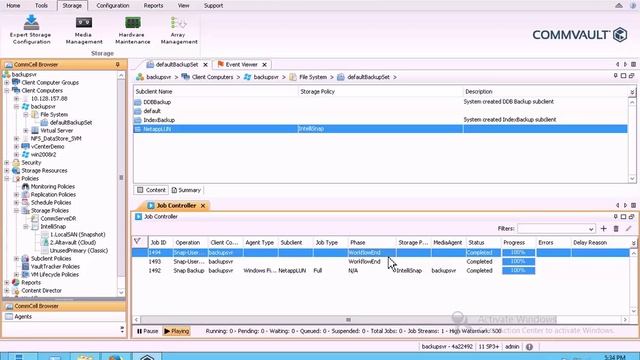Click the job table filter funnel icon
The height and width of the screenshot is (360, 640).
(x=138, y=242)
